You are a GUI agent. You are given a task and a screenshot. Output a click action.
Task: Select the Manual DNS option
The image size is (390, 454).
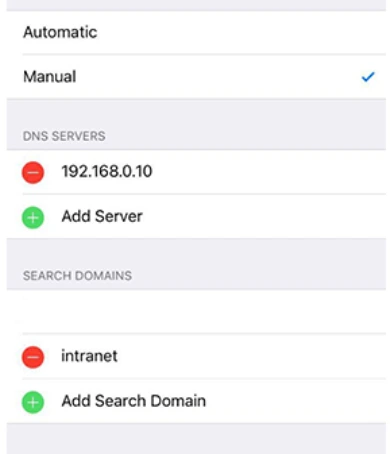pyautogui.click(x=196, y=77)
